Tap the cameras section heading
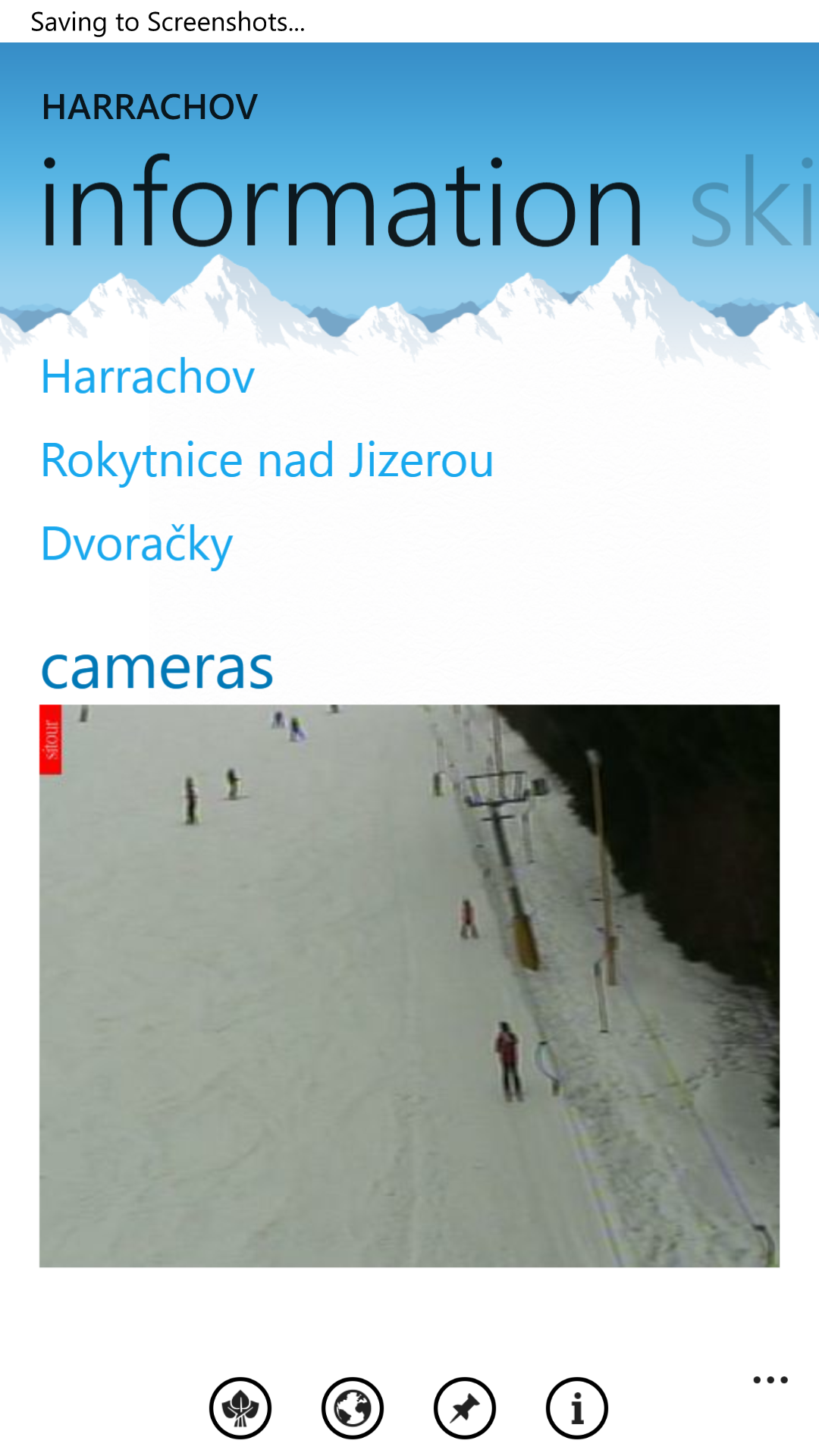Screen dimensions: 819x1456 [x=157, y=669]
